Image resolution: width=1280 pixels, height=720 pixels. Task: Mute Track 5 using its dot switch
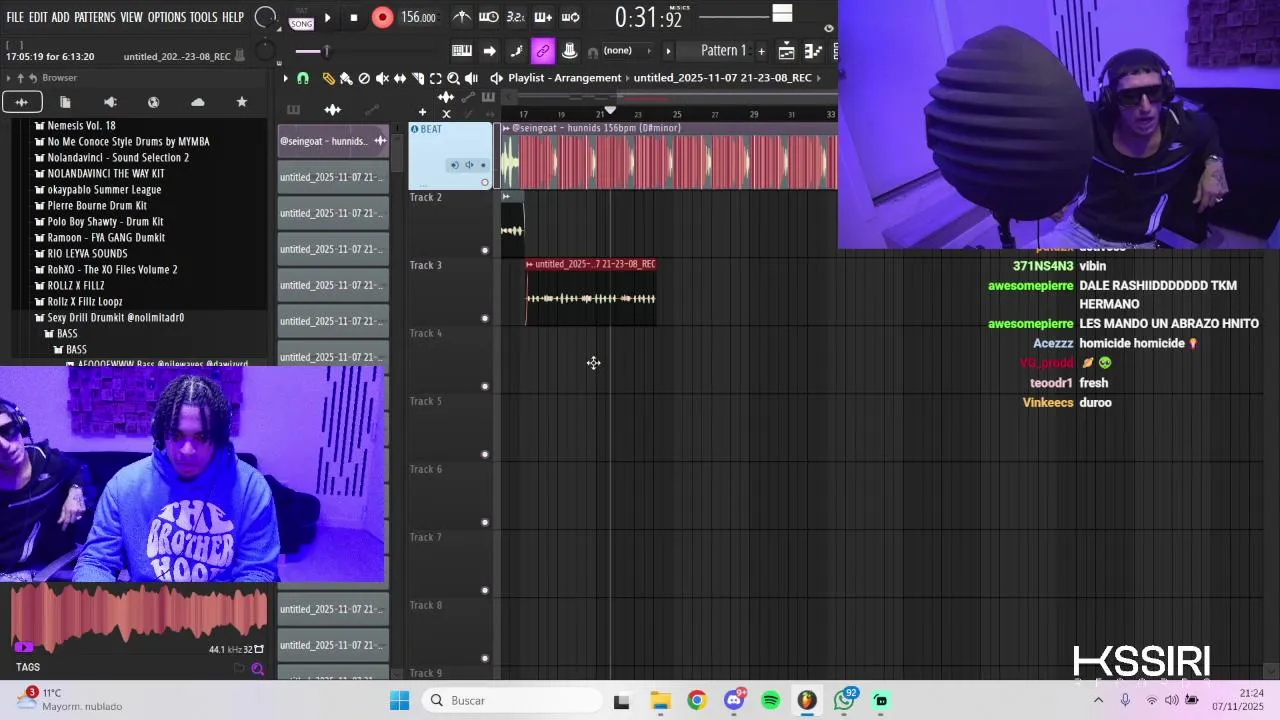coord(485,455)
